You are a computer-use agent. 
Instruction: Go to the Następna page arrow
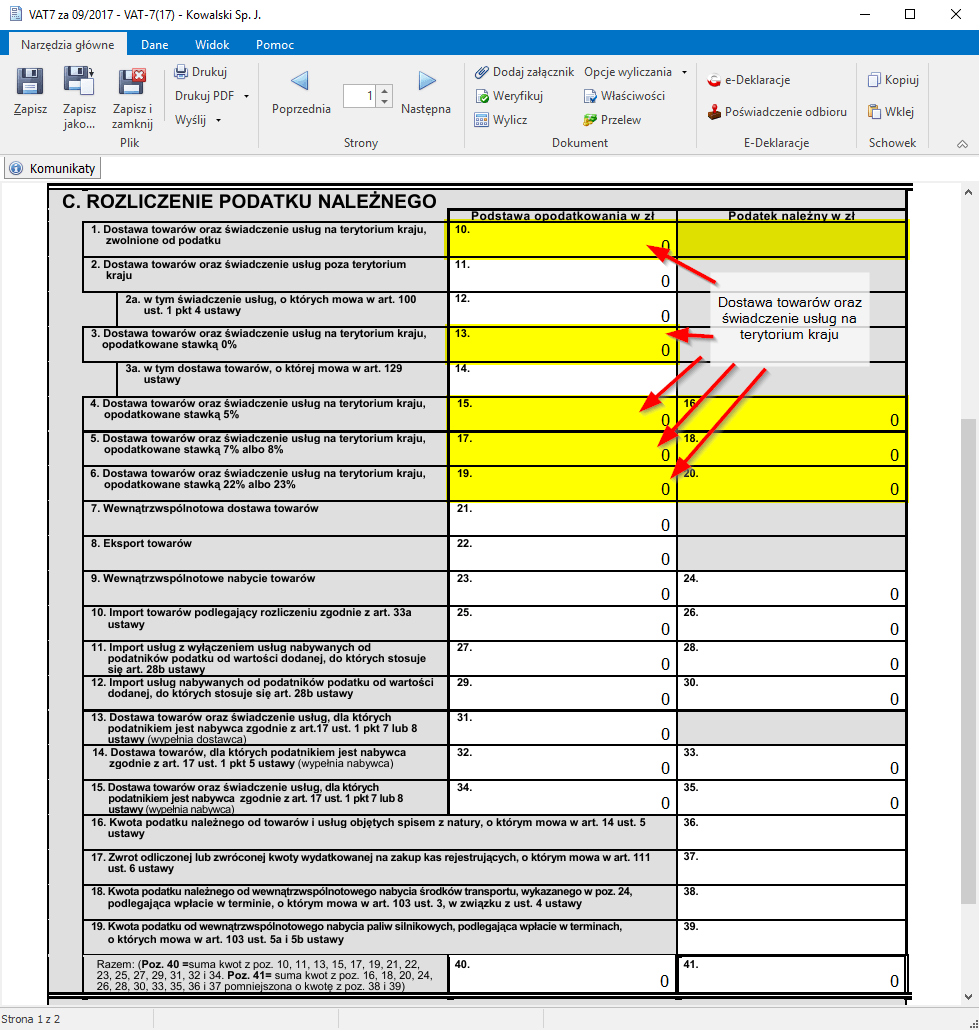pos(427,83)
